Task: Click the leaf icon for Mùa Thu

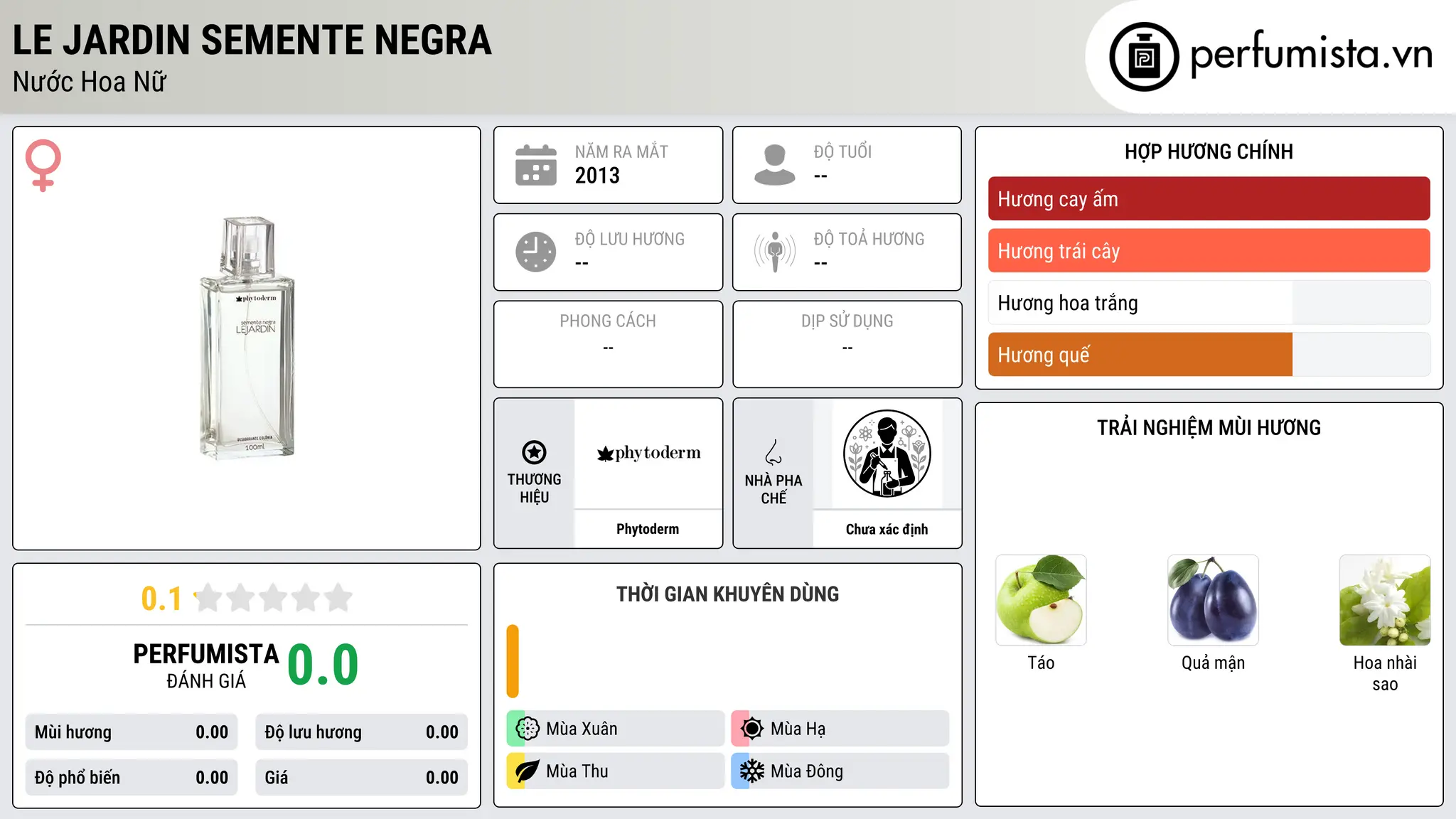Action: [x=528, y=771]
